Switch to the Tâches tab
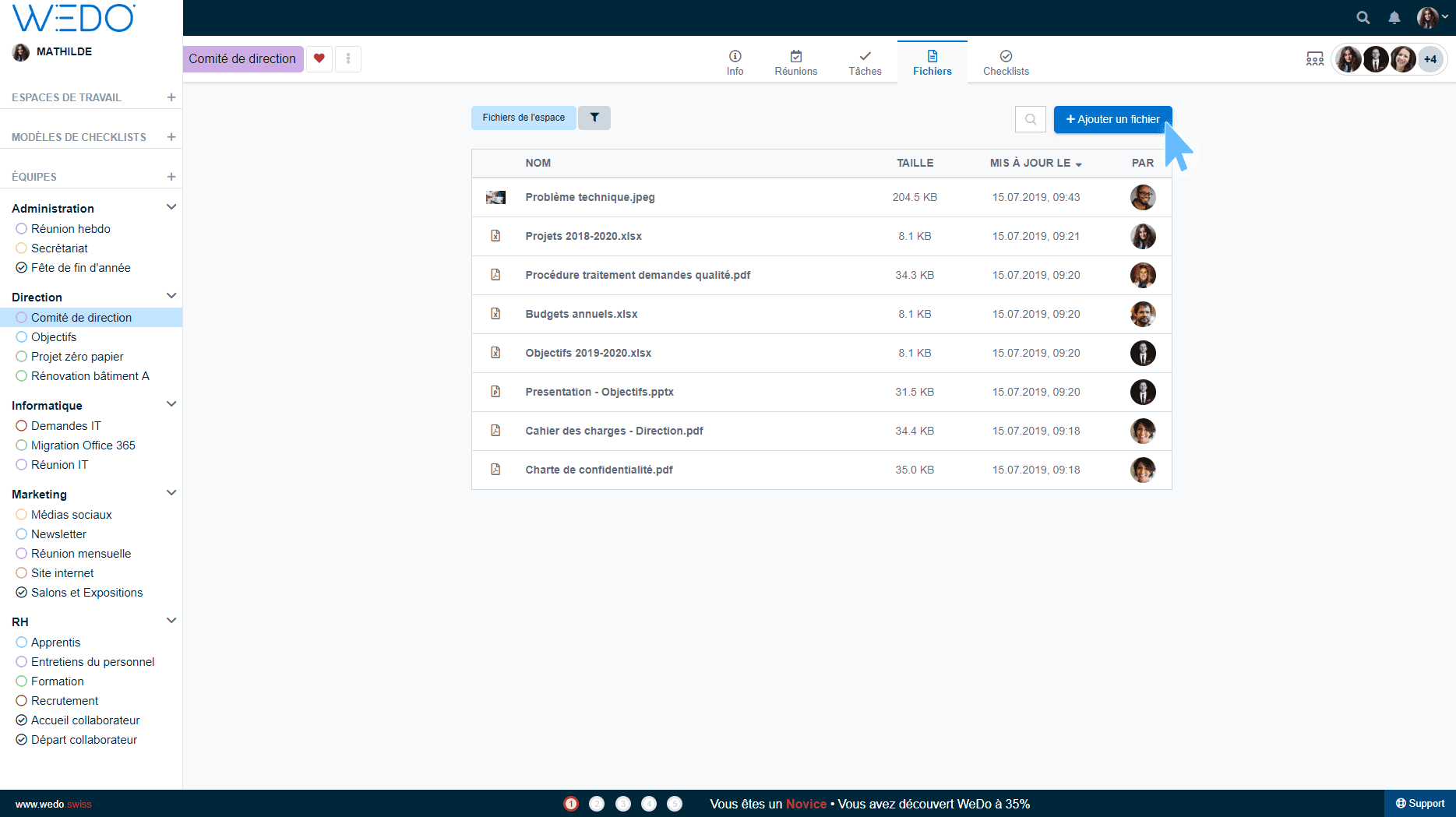This screenshot has width=1456, height=817. click(865, 62)
